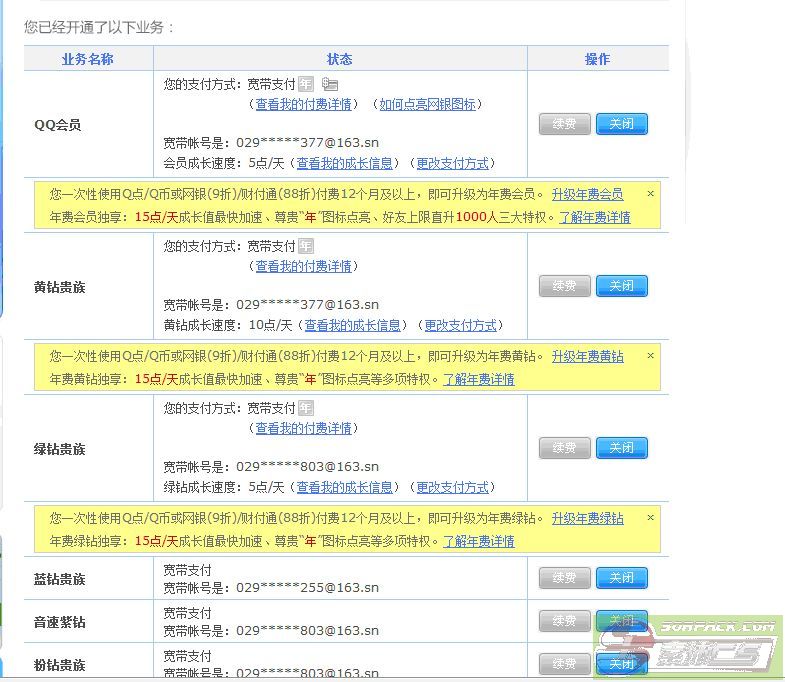Screen dimensions: 785x682
Task: View 查看我的成长信息 link for 黄钻贵族
Action: (x=352, y=325)
